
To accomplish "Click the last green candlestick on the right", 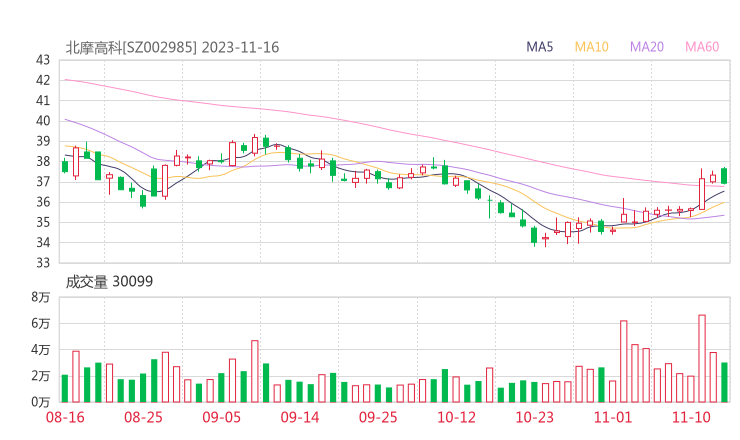I will 724,176.
